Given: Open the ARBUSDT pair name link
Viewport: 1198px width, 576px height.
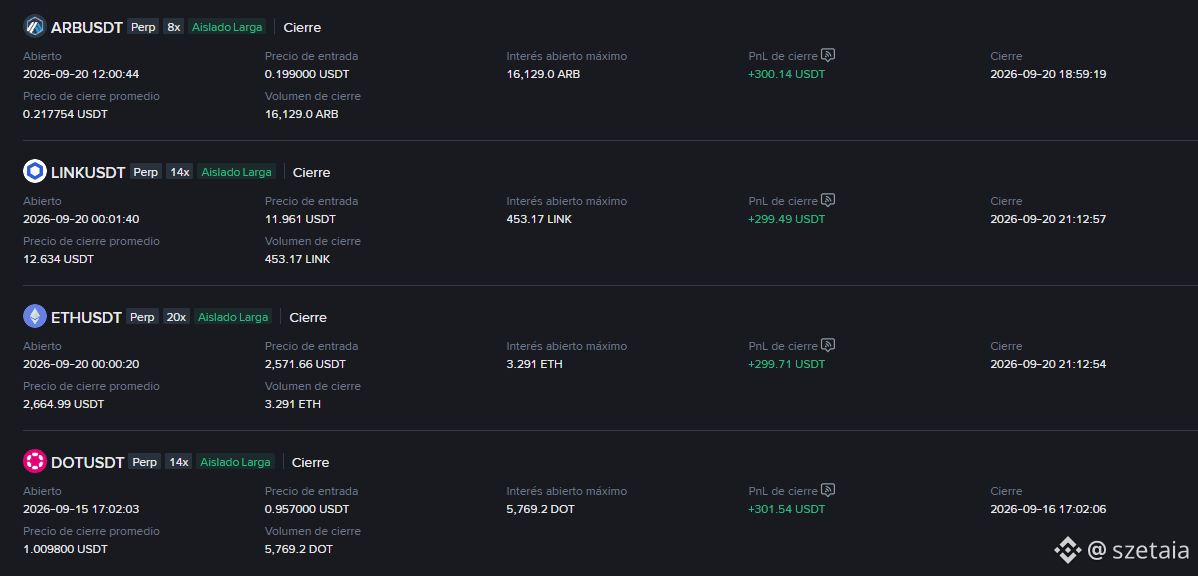Looking at the screenshot, I should click(x=86, y=28).
